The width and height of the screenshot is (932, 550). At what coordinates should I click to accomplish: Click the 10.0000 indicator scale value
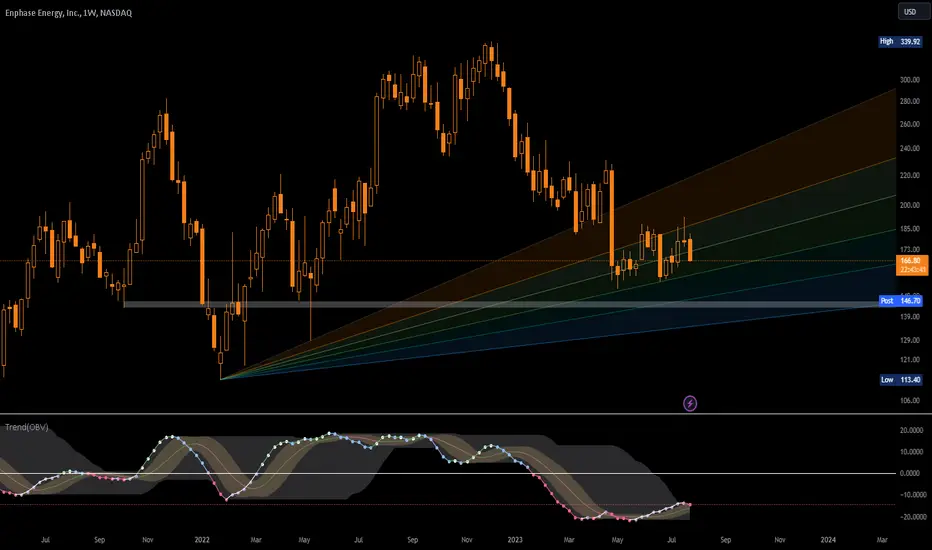(912, 452)
